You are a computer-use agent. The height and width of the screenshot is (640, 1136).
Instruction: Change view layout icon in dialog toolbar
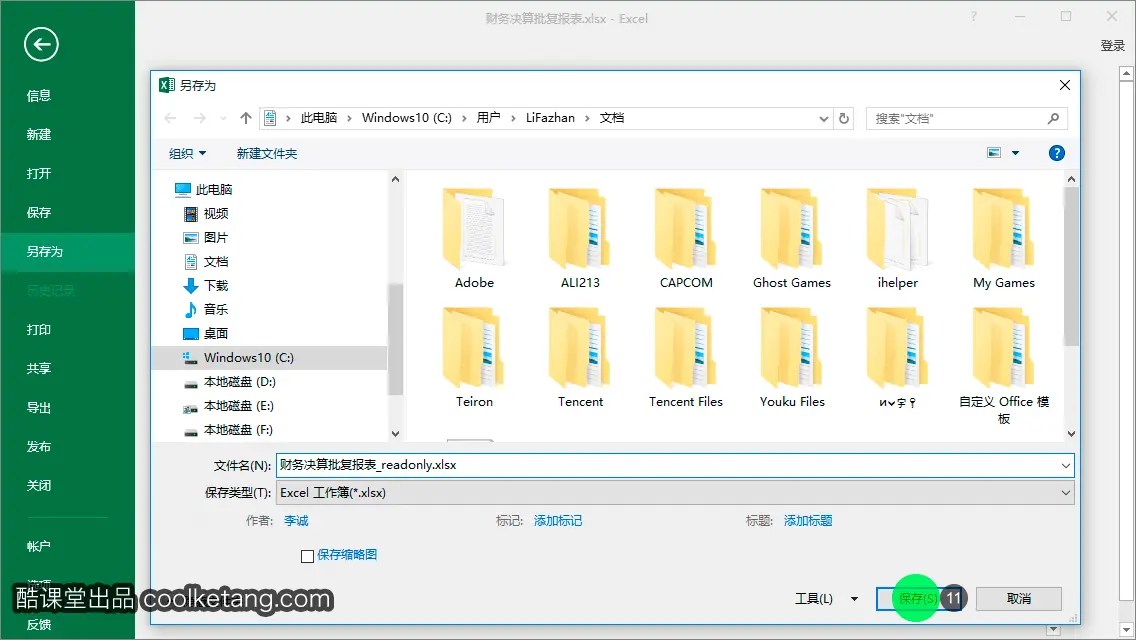pos(994,153)
